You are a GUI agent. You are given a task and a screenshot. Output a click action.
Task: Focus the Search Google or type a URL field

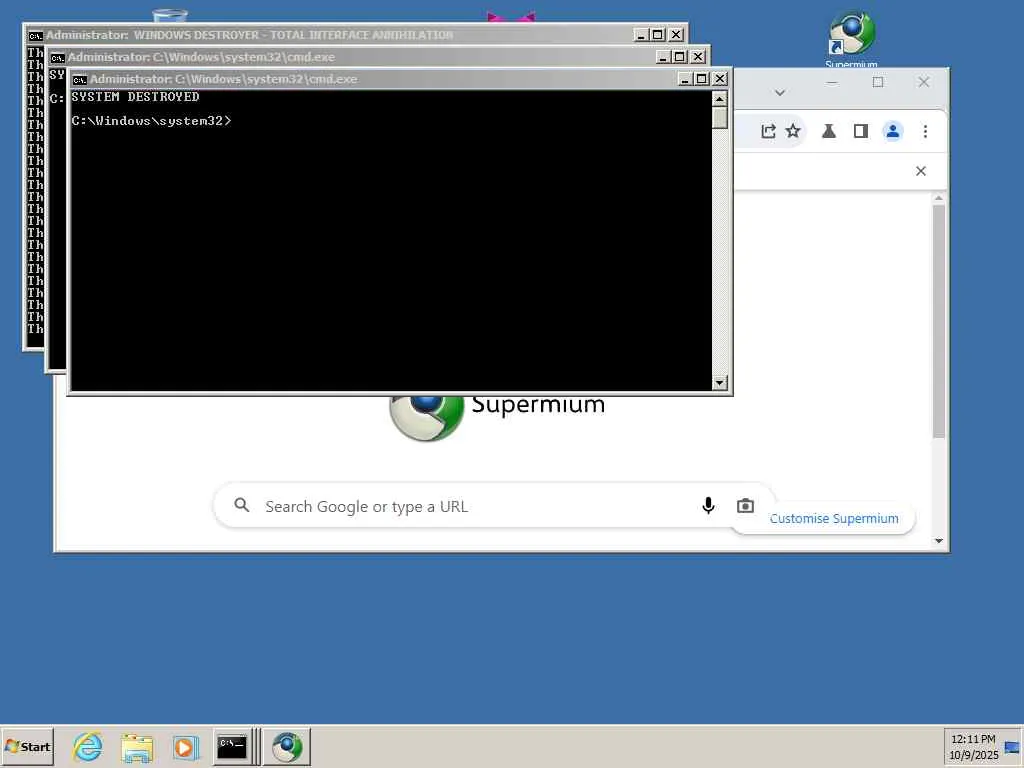click(x=494, y=505)
